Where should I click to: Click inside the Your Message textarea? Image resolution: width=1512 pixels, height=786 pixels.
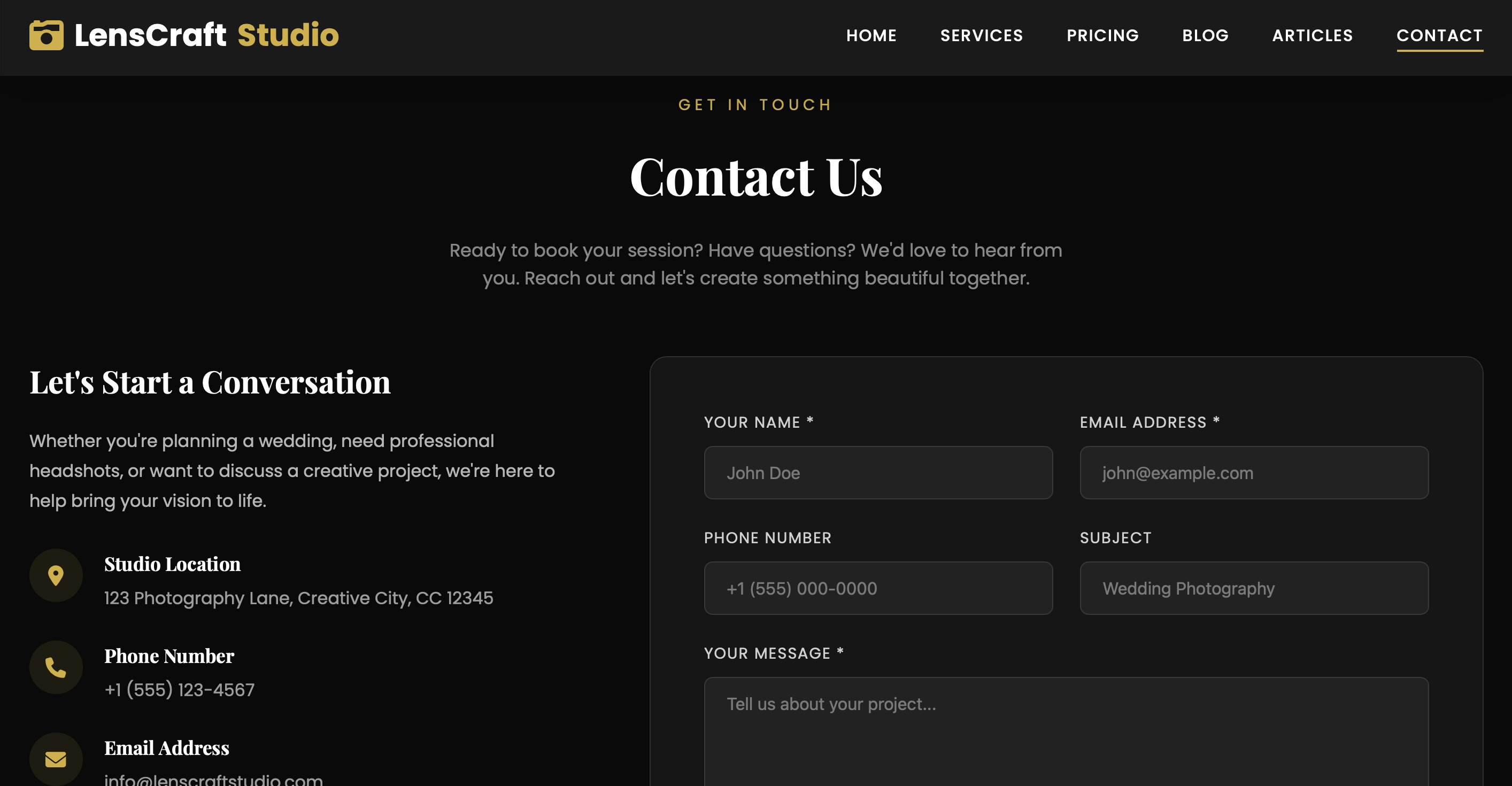point(1066,734)
